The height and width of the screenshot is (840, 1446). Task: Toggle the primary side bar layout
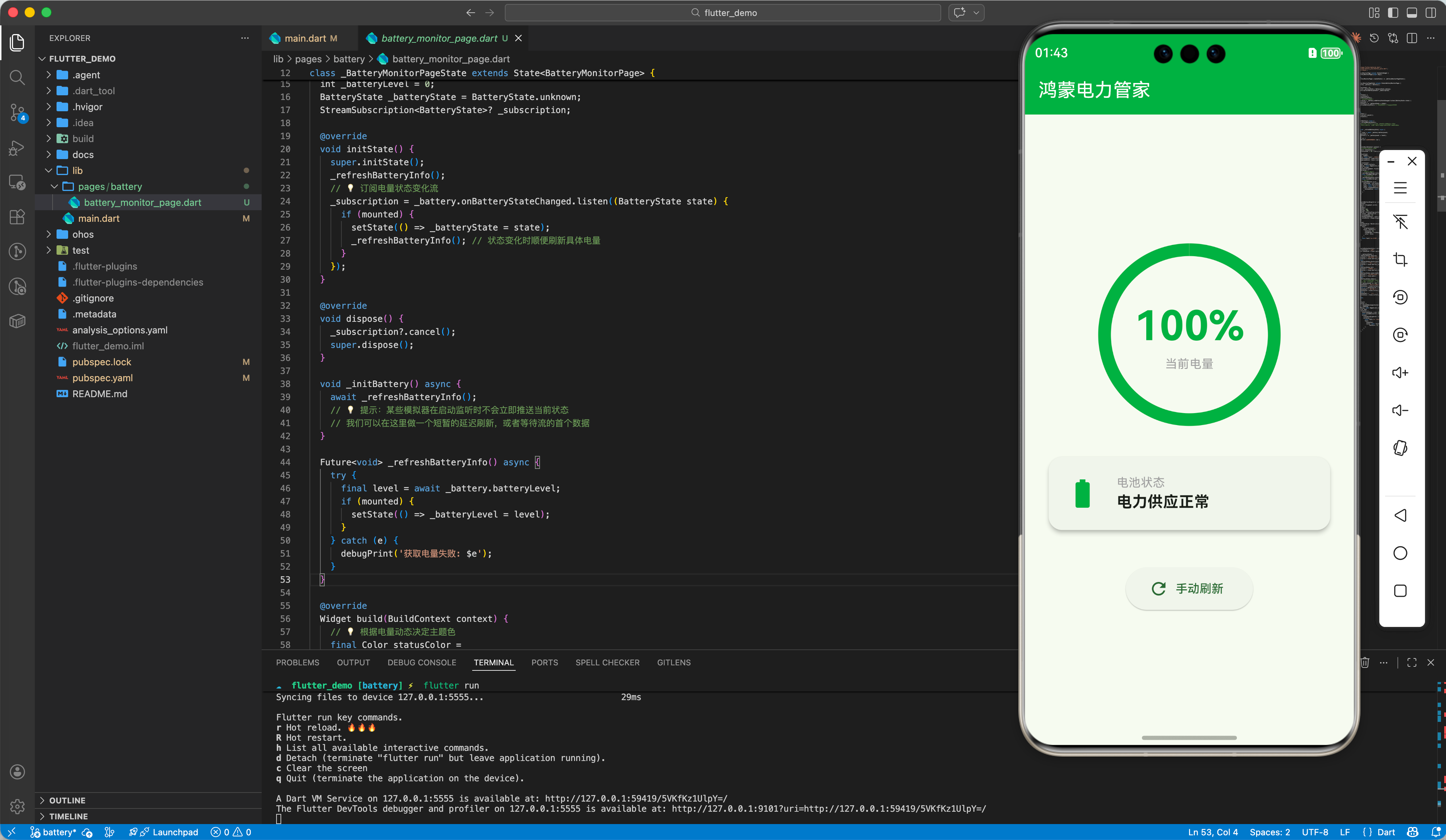(1393, 13)
